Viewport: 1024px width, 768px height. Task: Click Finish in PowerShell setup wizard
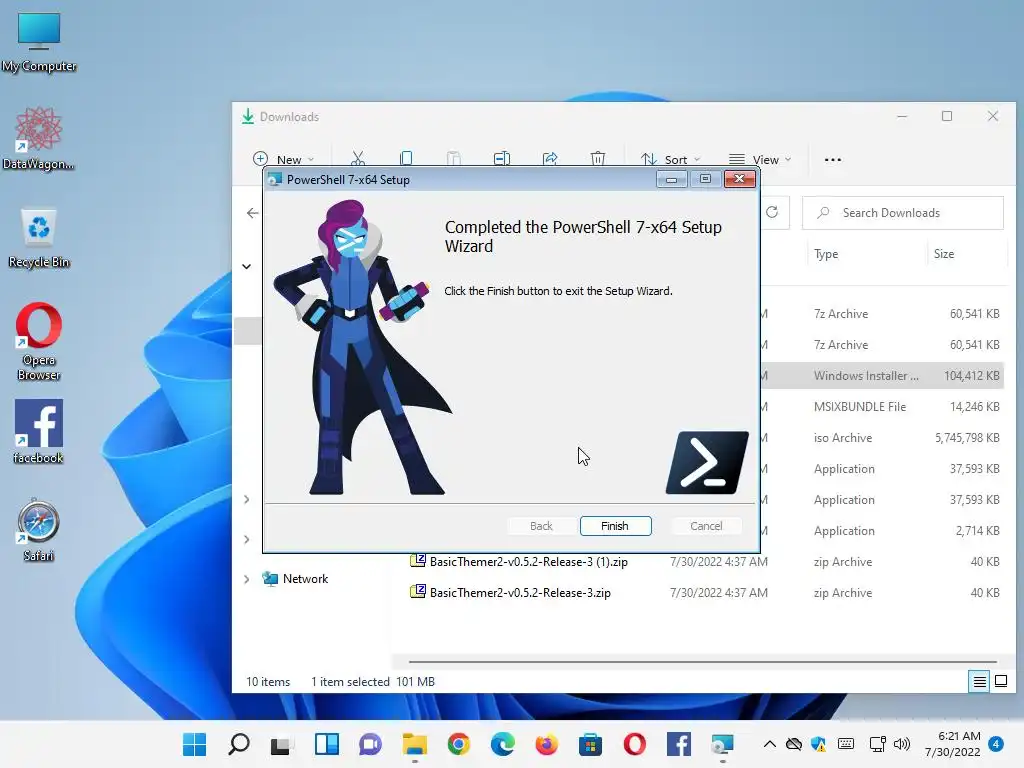pyautogui.click(x=615, y=526)
